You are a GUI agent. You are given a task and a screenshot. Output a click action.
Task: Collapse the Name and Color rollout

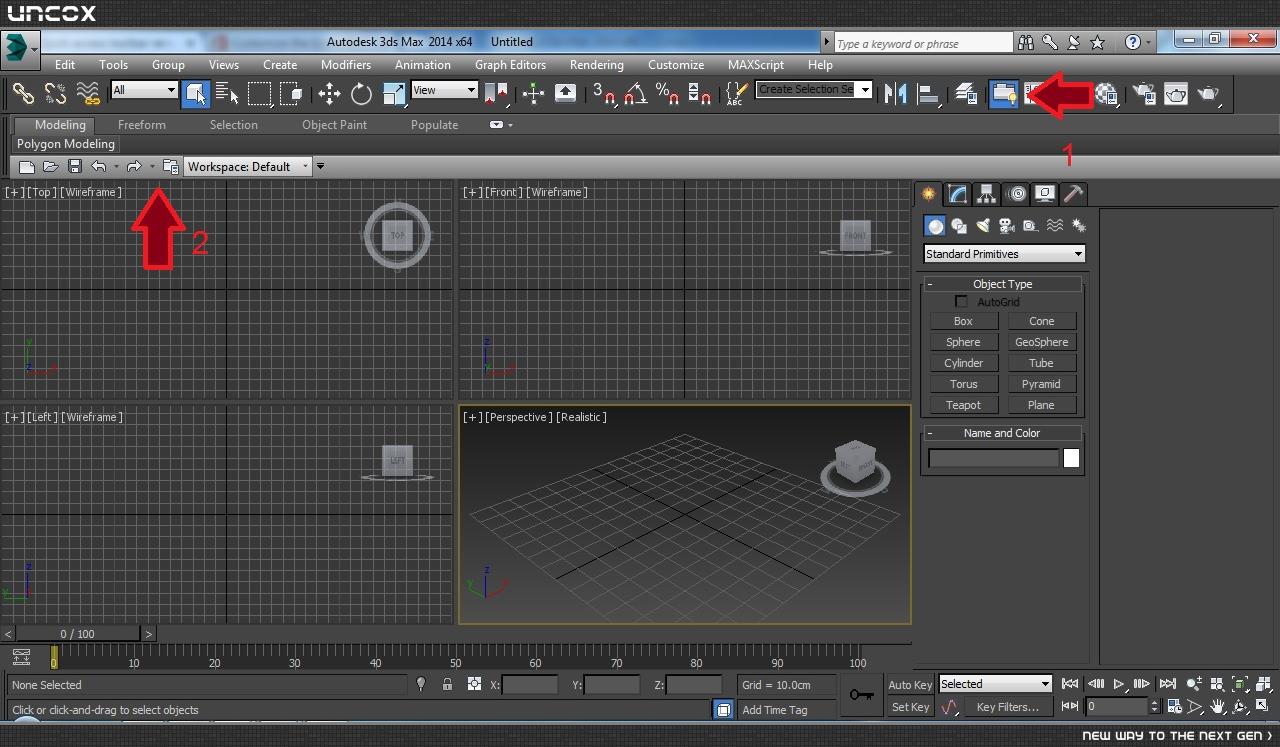[1002, 433]
